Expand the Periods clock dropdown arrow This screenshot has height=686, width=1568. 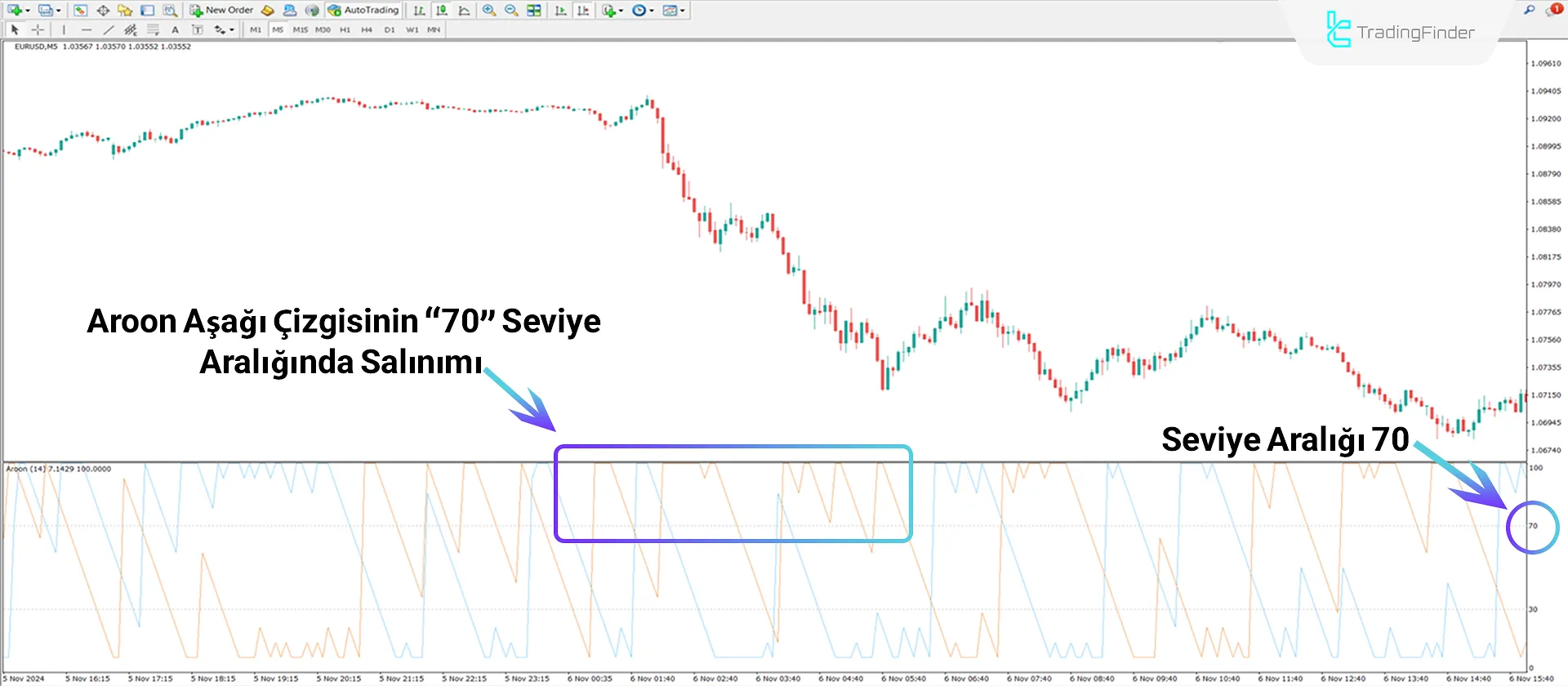(652, 11)
